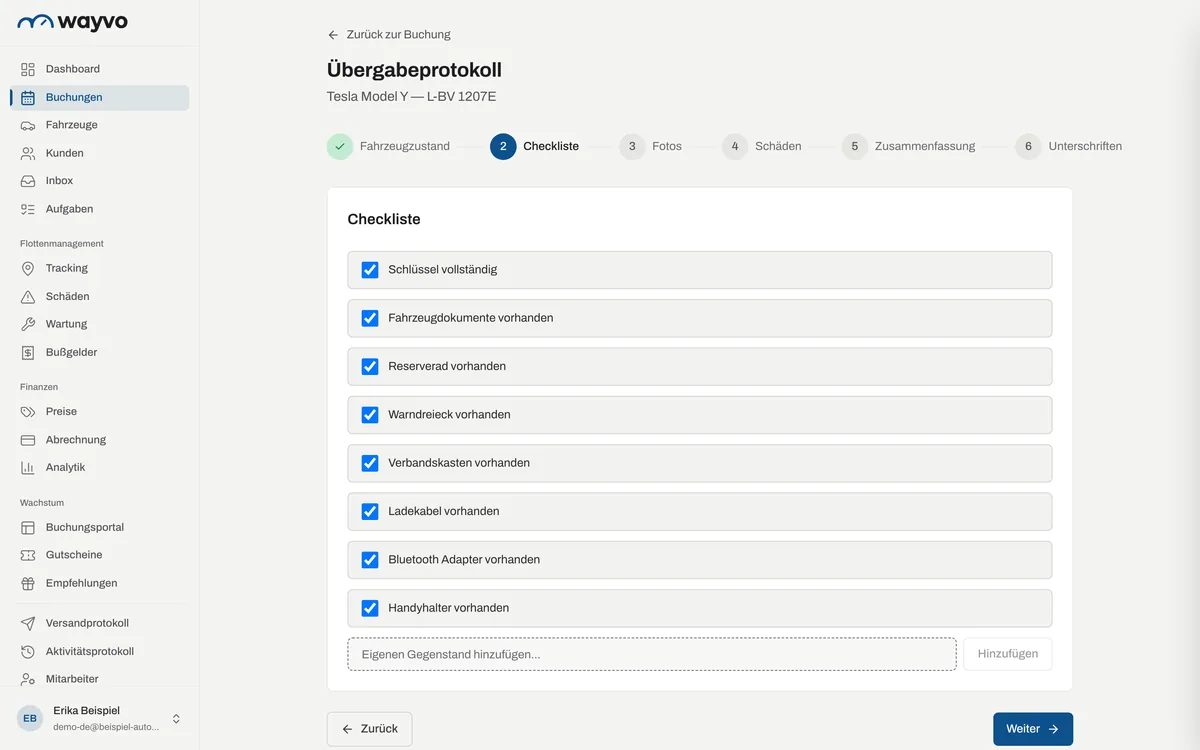Click the Inbox tray icon

28,181
